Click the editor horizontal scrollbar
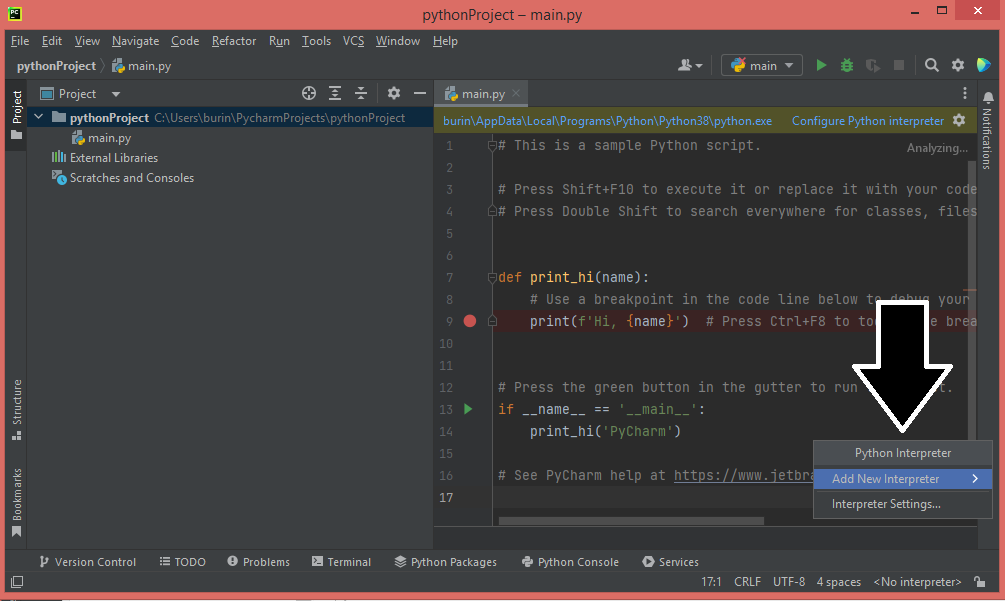The image size is (1005, 601). [x=631, y=521]
